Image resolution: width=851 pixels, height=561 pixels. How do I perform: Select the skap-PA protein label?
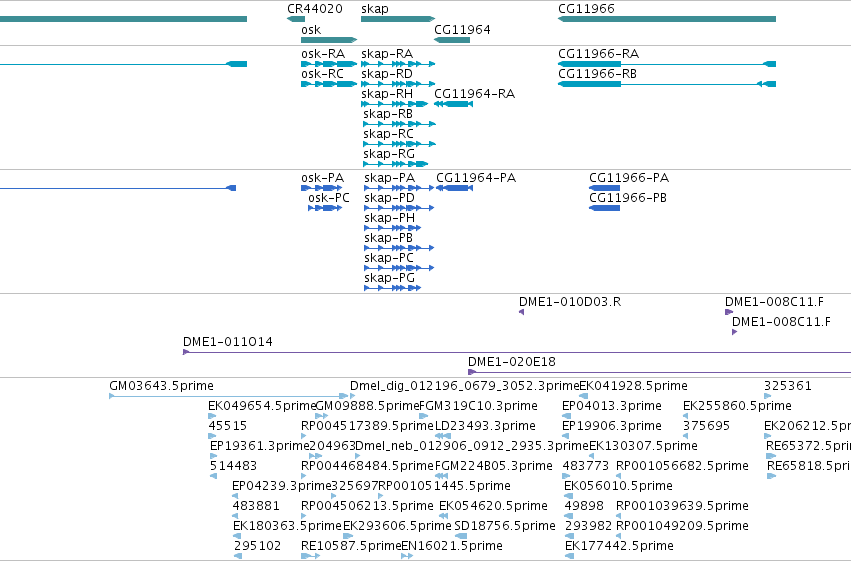pos(390,178)
